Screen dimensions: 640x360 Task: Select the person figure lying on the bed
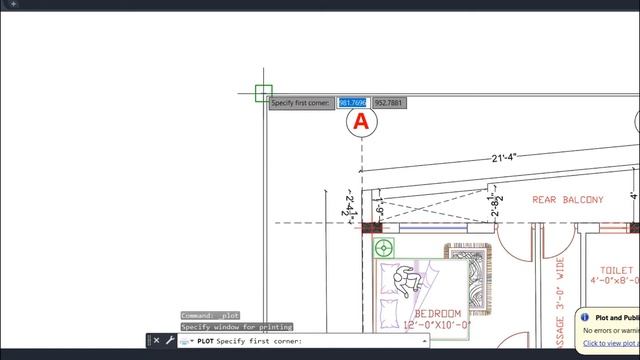407,281
